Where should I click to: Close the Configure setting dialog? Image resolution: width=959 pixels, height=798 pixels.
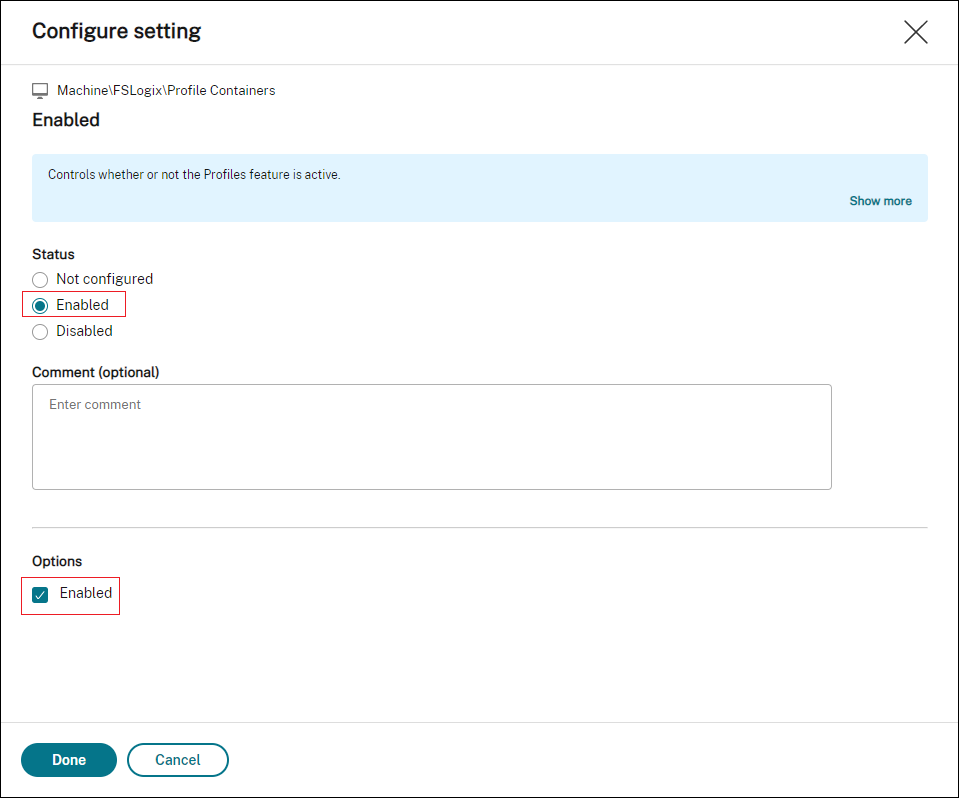915,32
